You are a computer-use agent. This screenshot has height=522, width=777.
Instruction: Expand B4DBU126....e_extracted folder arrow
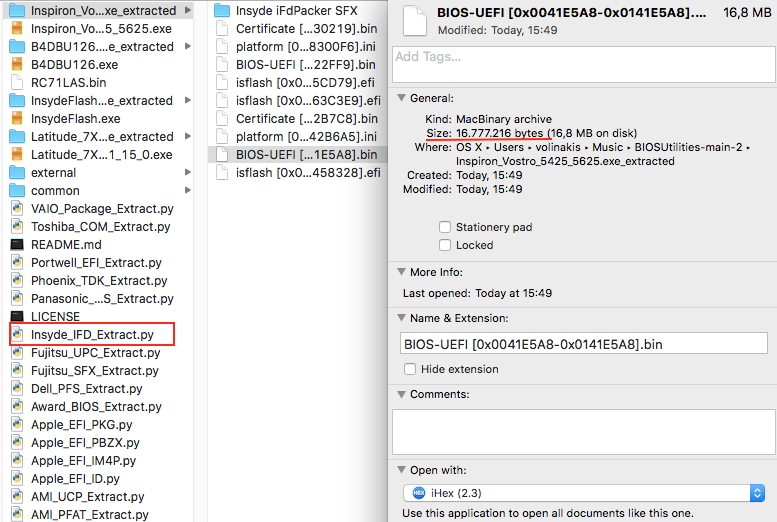click(x=188, y=46)
